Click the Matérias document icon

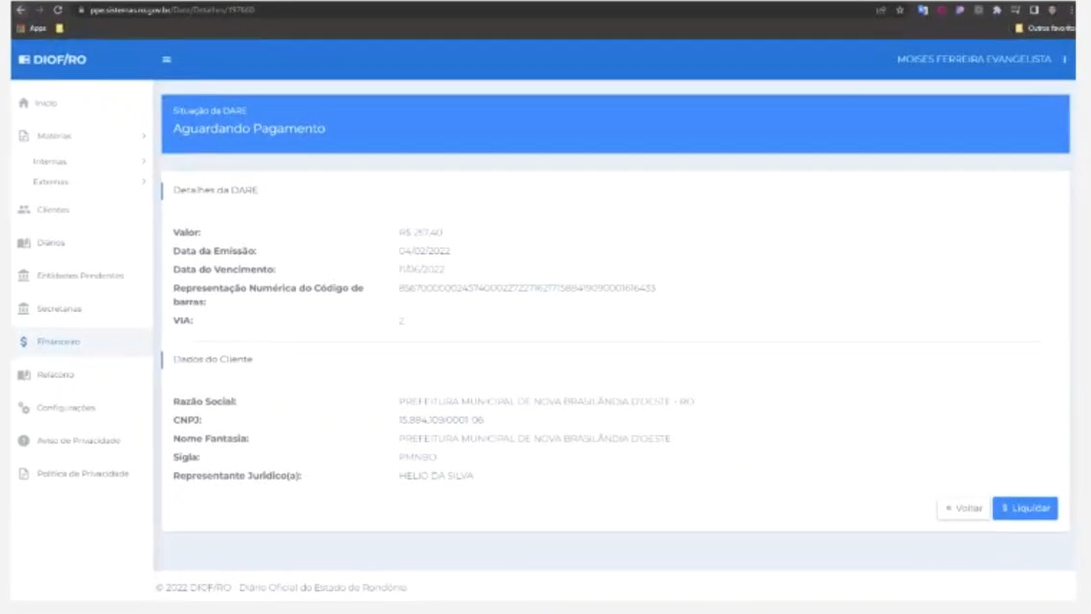(24, 136)
